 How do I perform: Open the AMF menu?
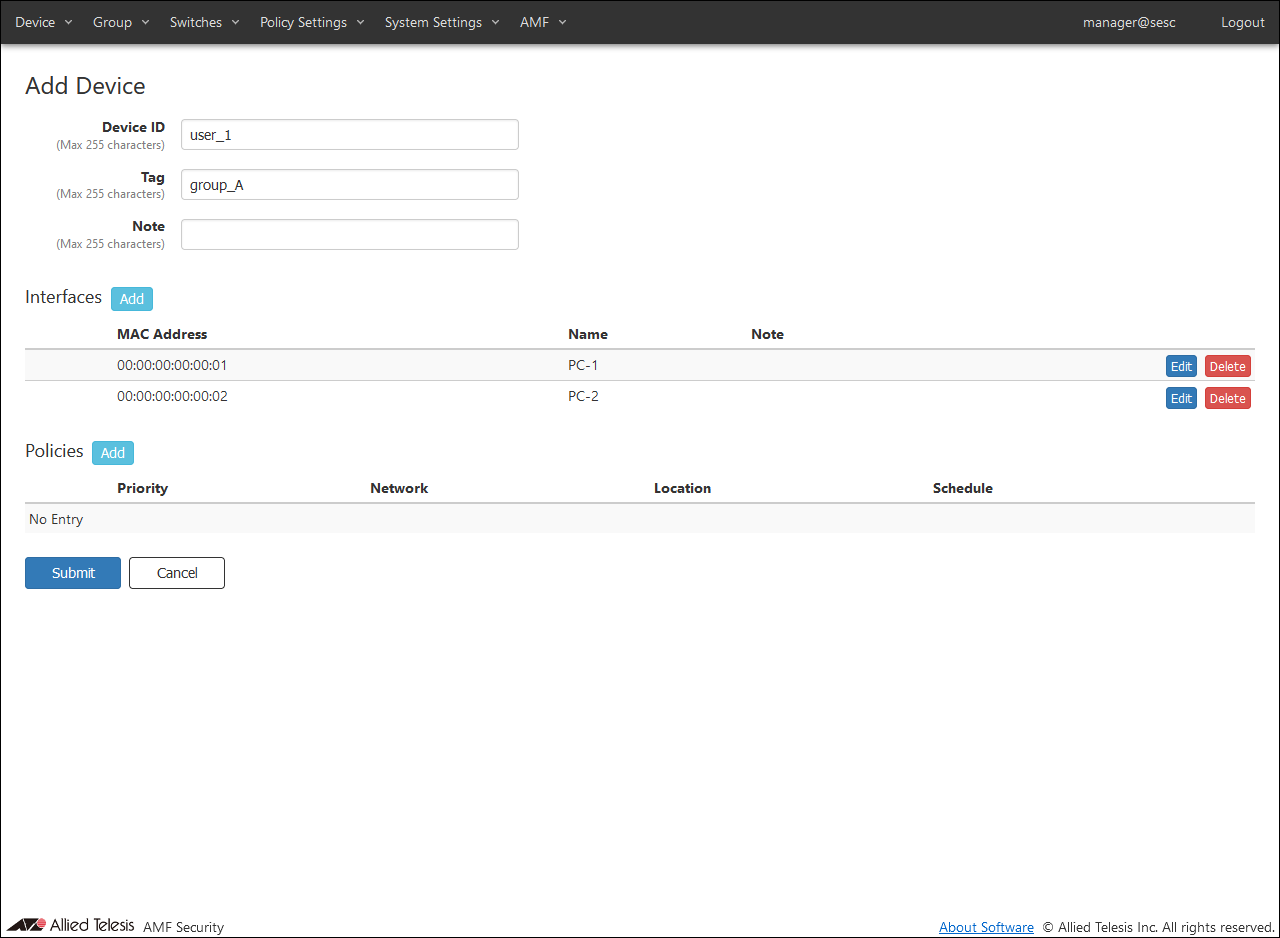click(x=542, y=22)
